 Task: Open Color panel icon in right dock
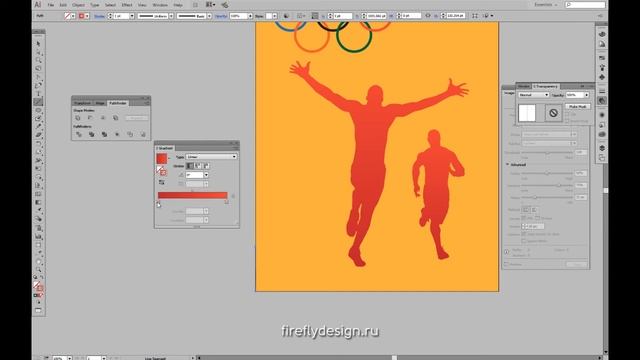pyautogui.click(x=602, y=34)
